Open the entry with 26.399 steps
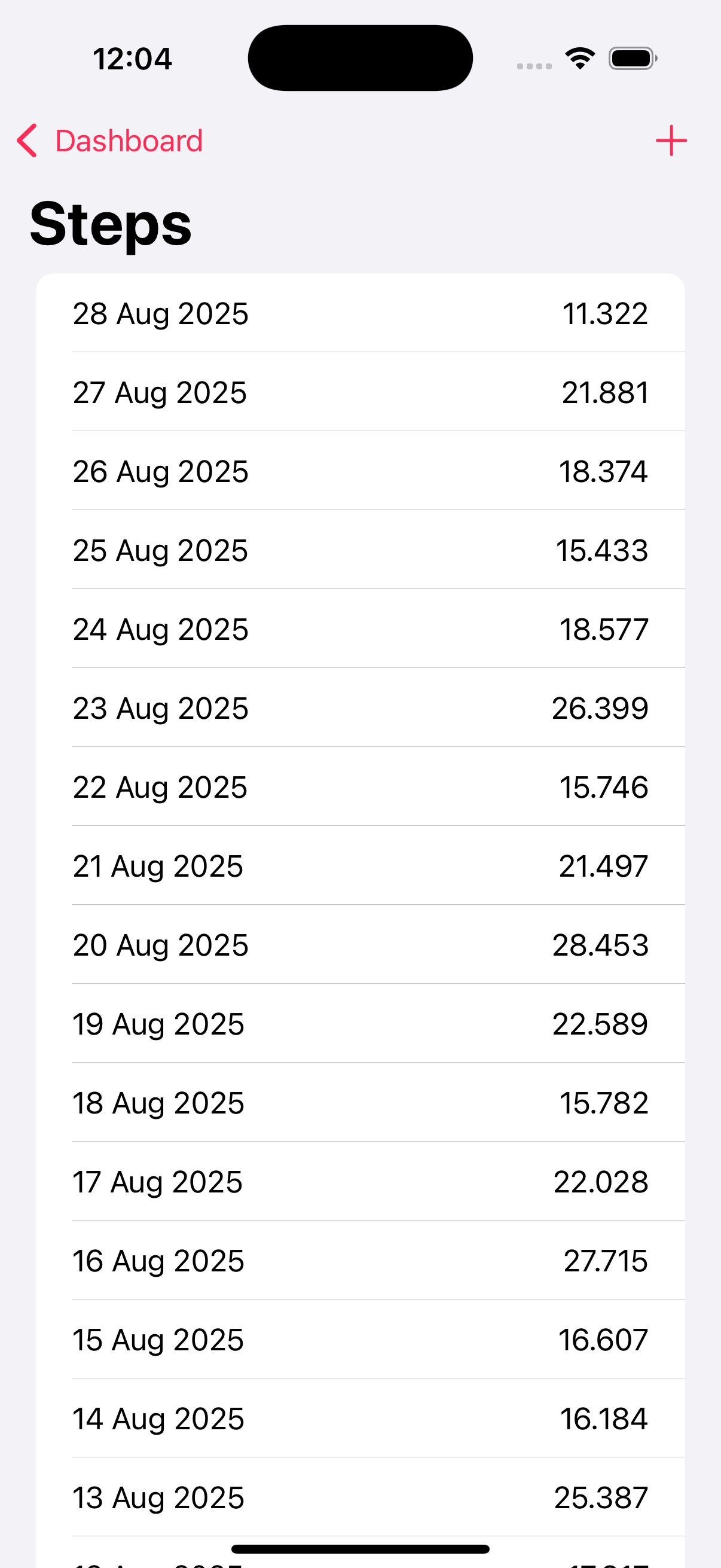 point(360,708)
